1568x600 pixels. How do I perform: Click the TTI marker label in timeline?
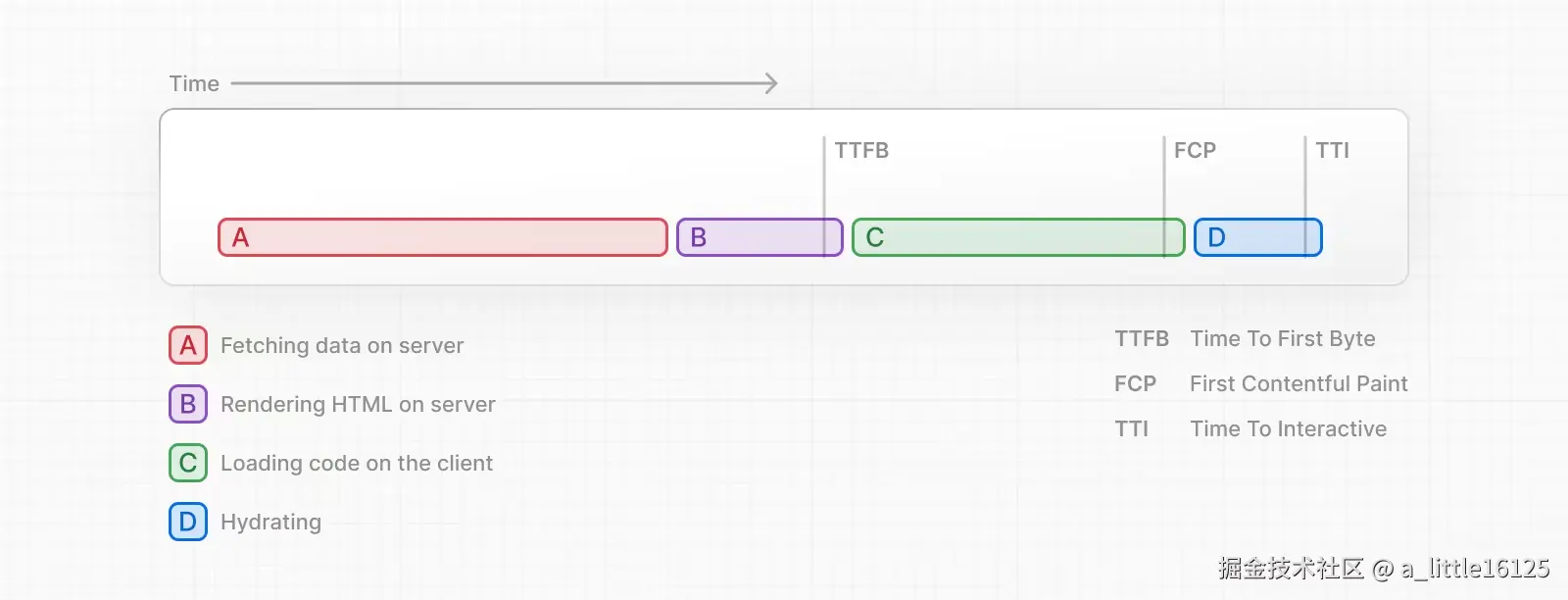coord(1332,150)
